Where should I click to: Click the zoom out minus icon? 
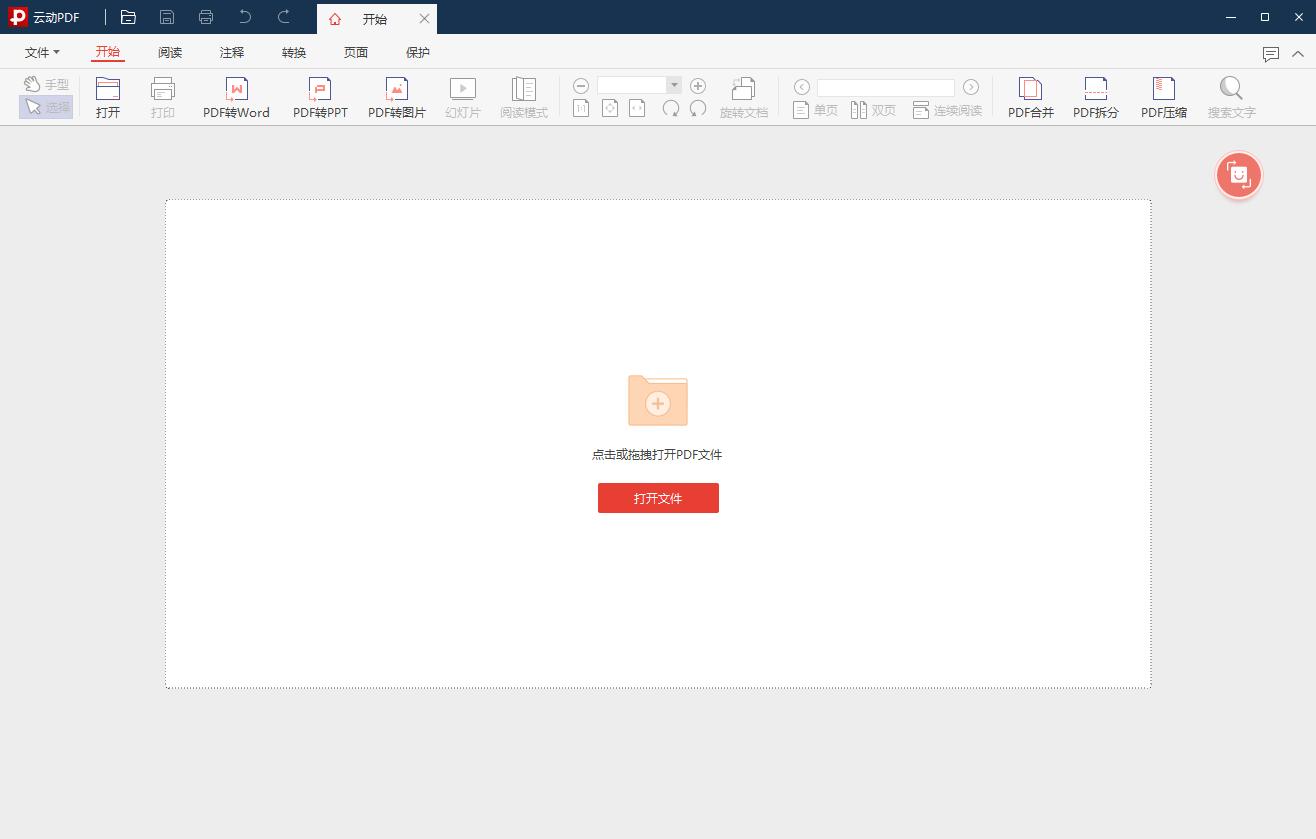click(581, 86)
